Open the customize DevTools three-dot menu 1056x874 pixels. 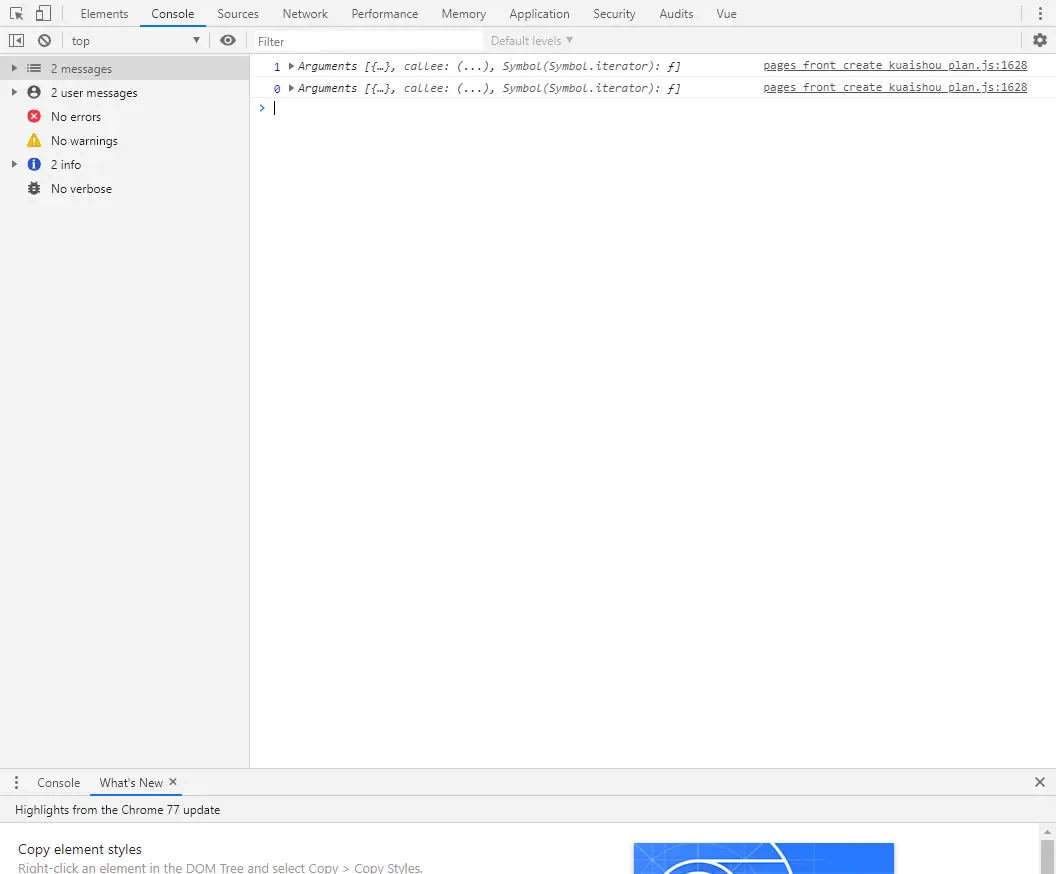pos(1041,13)
